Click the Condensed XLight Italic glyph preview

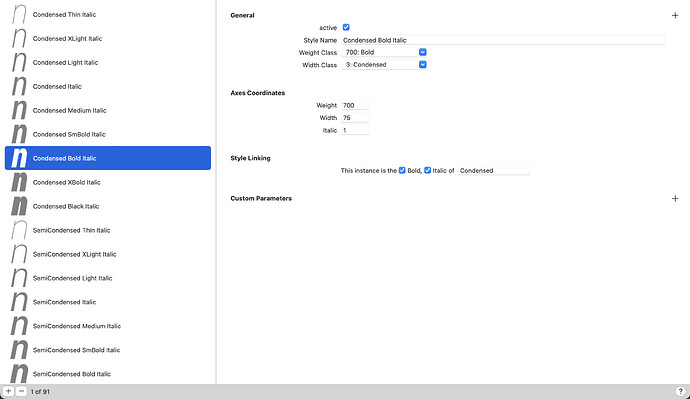[19, 38]
